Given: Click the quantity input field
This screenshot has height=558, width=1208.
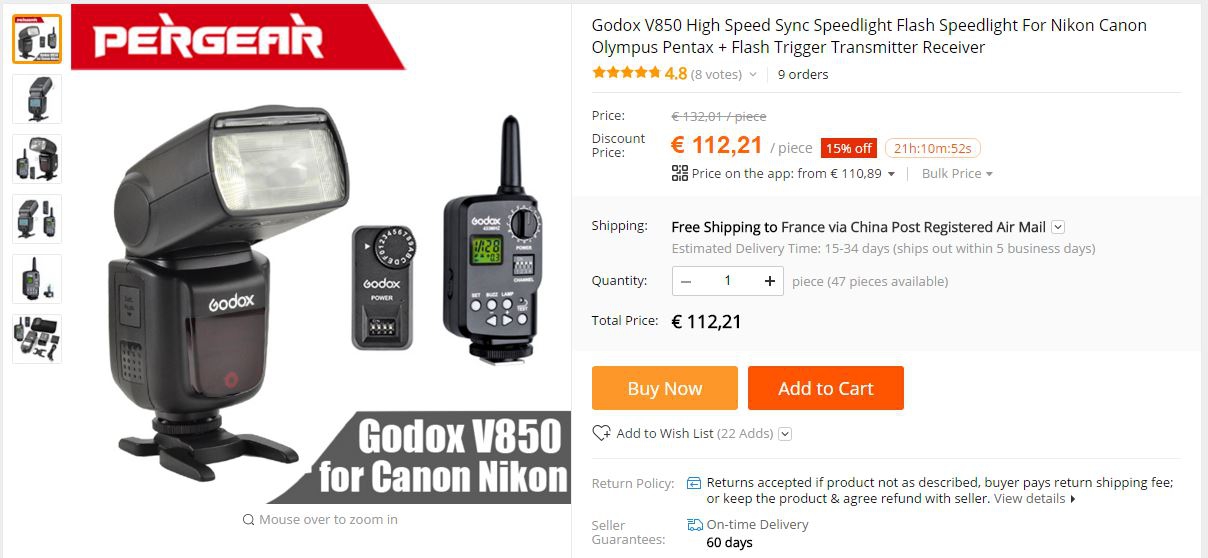Looking at the screenshot, I should [x=727, y=281].
